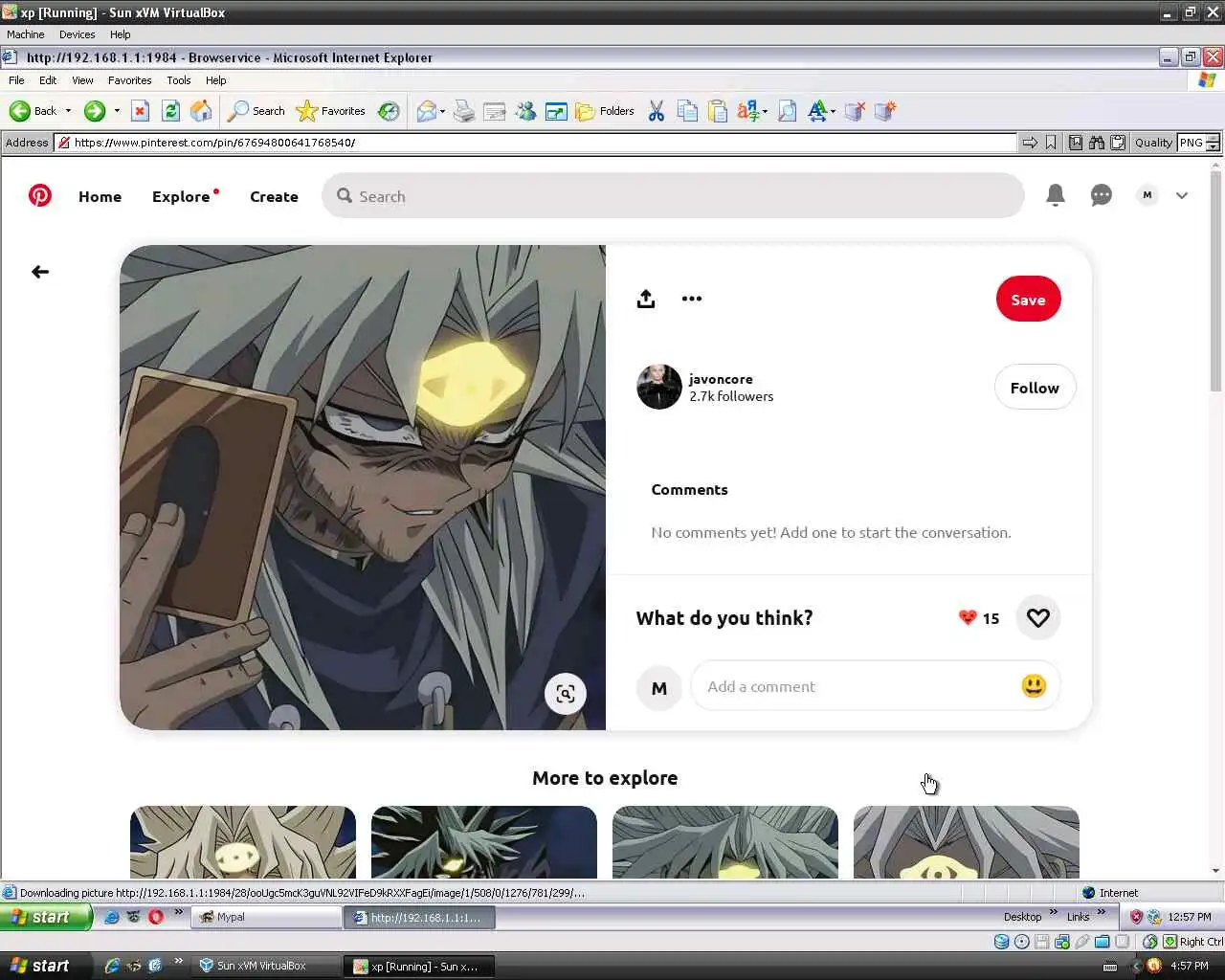This screenshot has width=1225, height=980.
Task: Switch to the Mypal taskbar item
Action: tap(266, 917)
